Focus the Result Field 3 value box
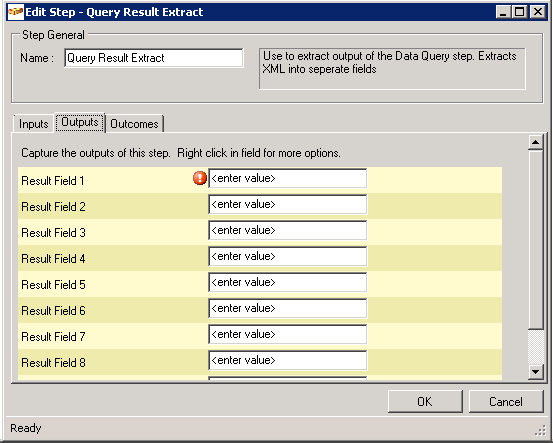 287,230
